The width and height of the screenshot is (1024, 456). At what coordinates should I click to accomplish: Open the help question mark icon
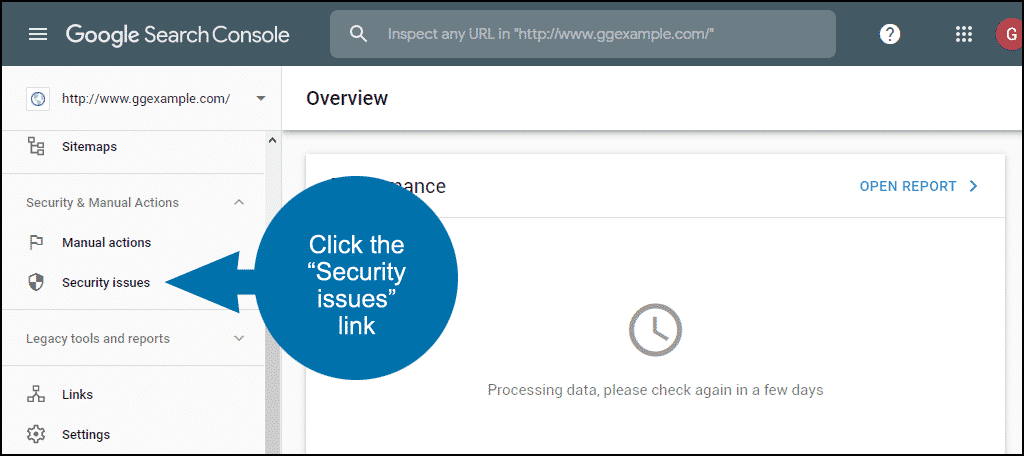[x=889, y=35]
